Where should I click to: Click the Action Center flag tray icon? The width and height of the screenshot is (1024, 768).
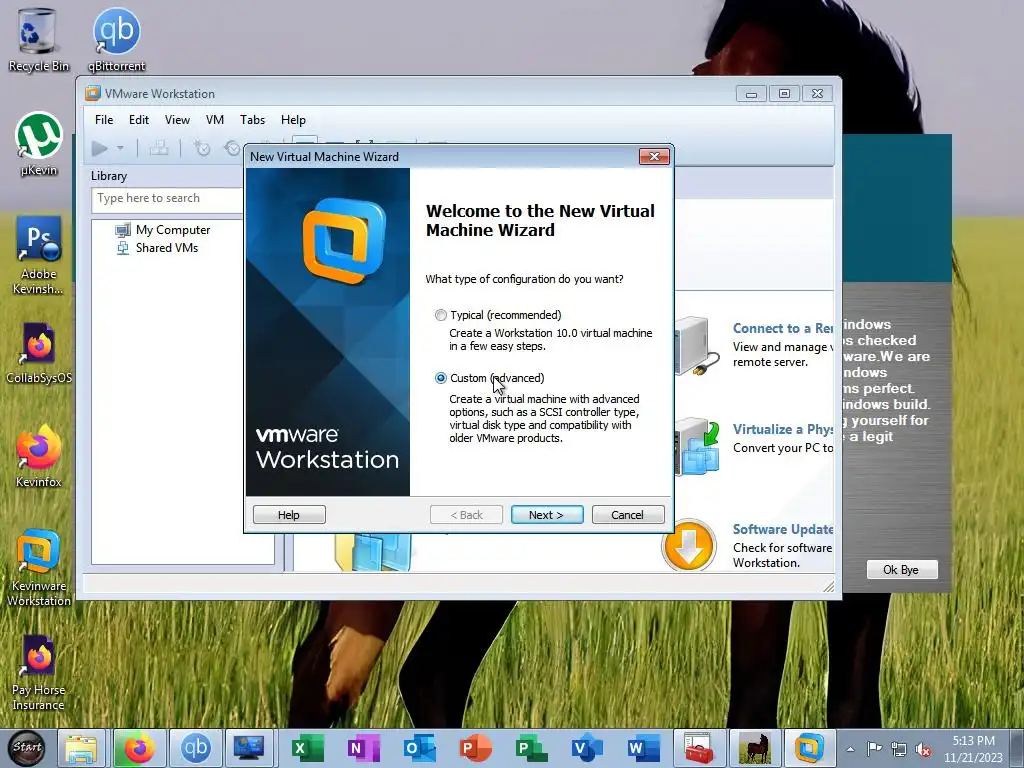(874, 749)
